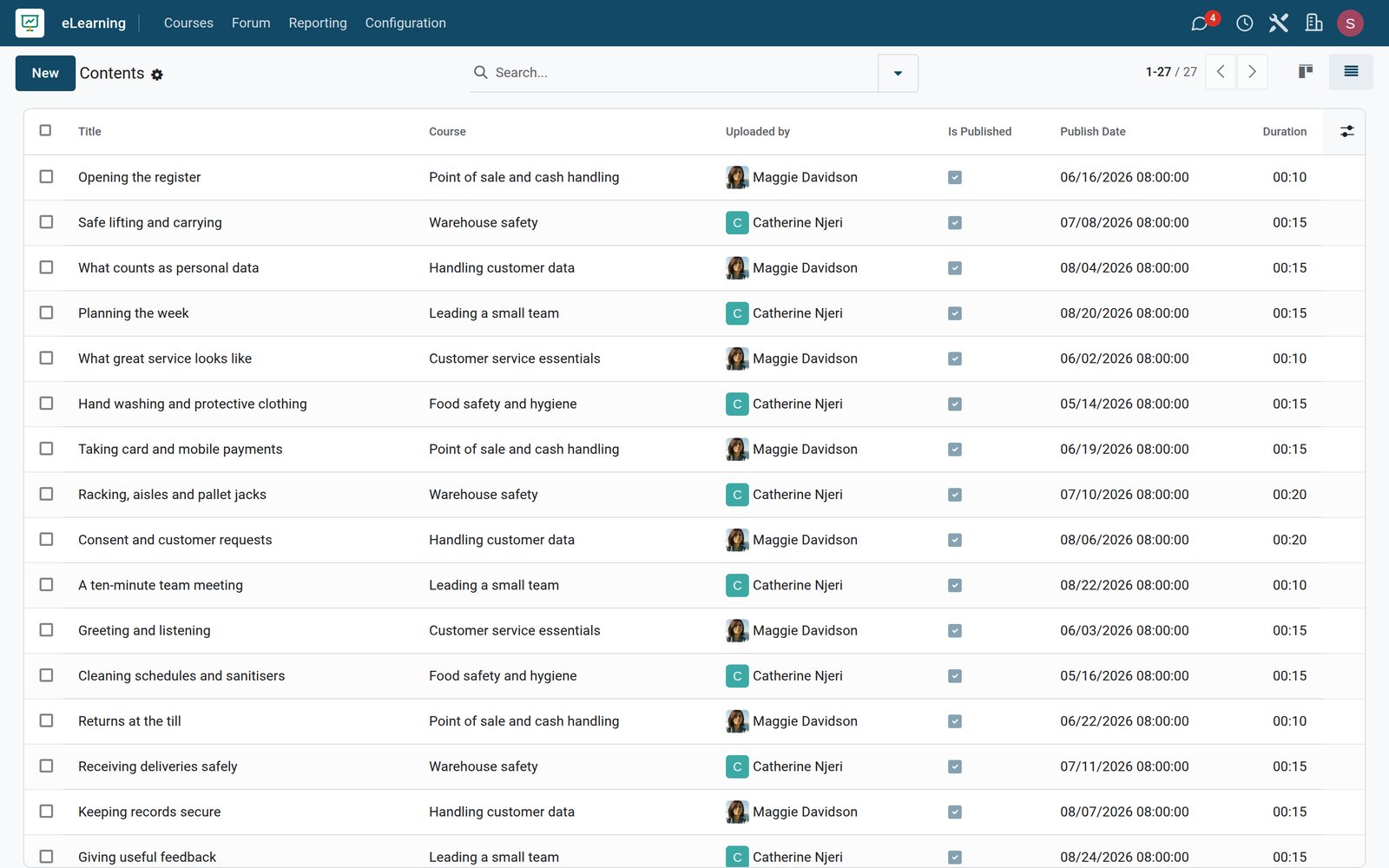Screen dimensions: 1389x868
Task: Open Keeping records secure record
Action: (x=149, y=812)
